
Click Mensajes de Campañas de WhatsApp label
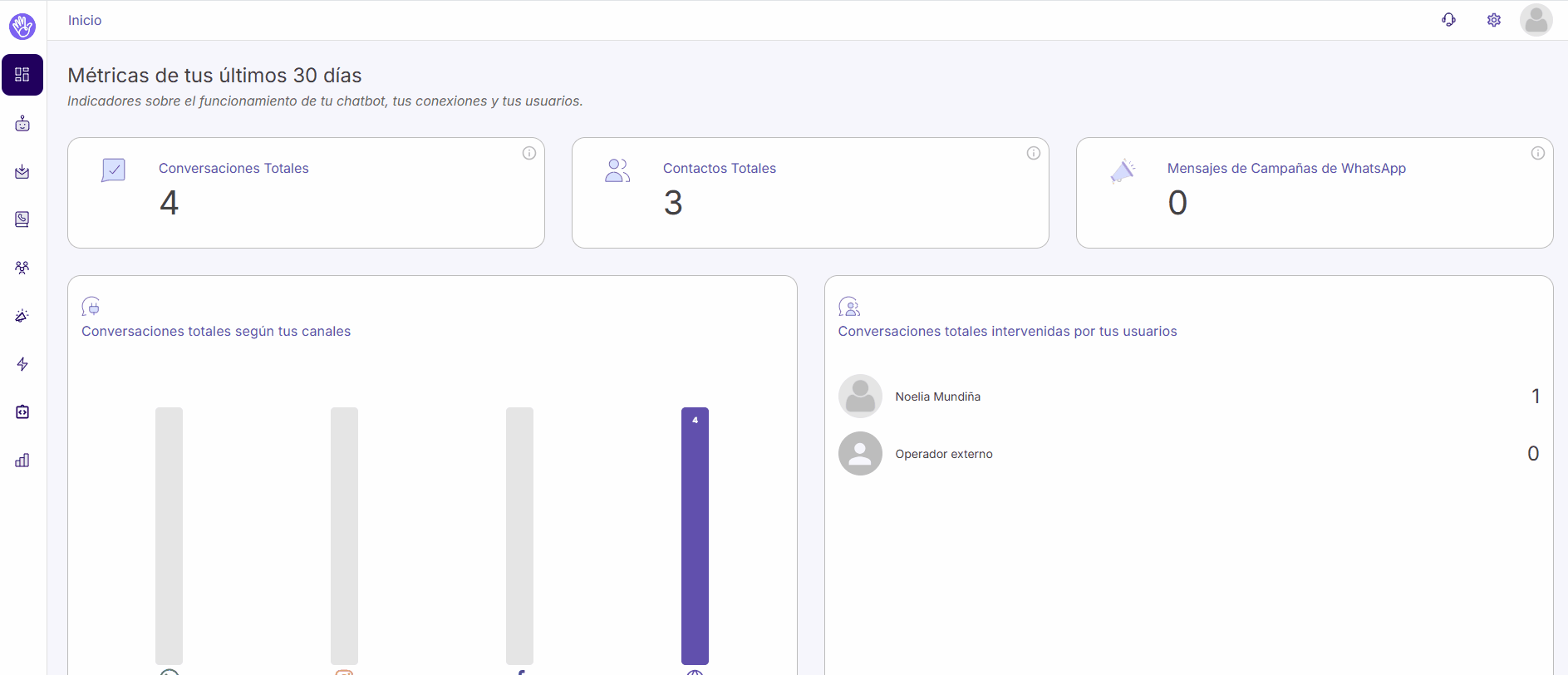(x=1286, y=168)
